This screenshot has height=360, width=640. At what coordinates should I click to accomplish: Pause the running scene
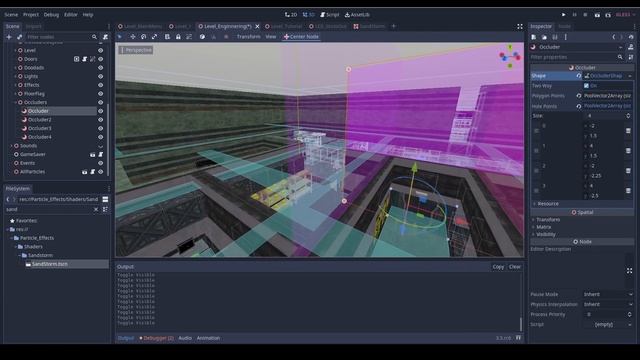(x=574, y=15)
